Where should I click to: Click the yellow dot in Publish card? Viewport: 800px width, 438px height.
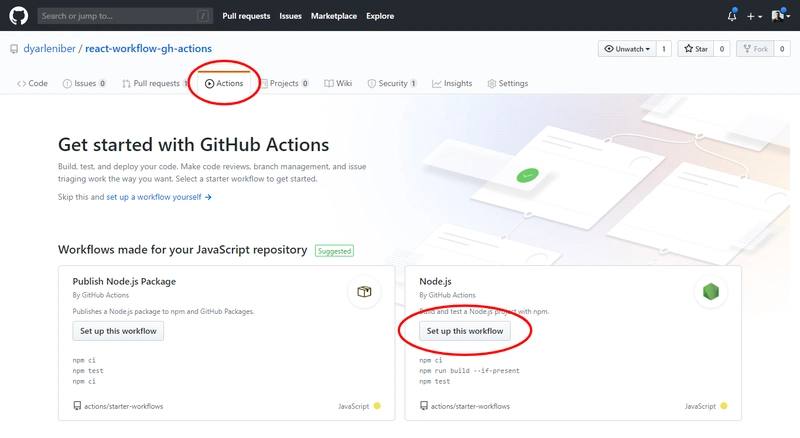coord(377,406)
